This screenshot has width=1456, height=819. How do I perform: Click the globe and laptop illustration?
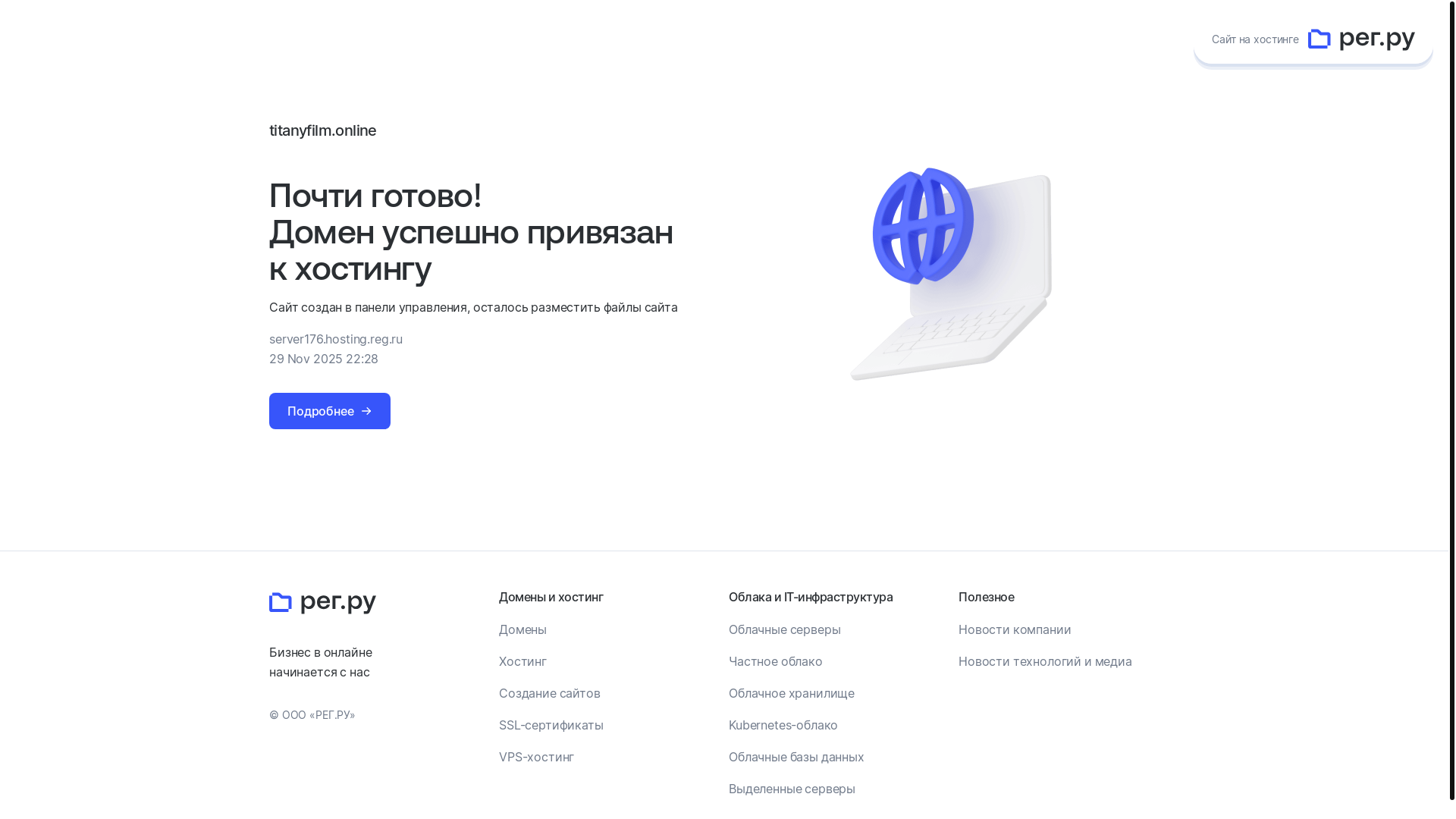[x=951, y=273]
